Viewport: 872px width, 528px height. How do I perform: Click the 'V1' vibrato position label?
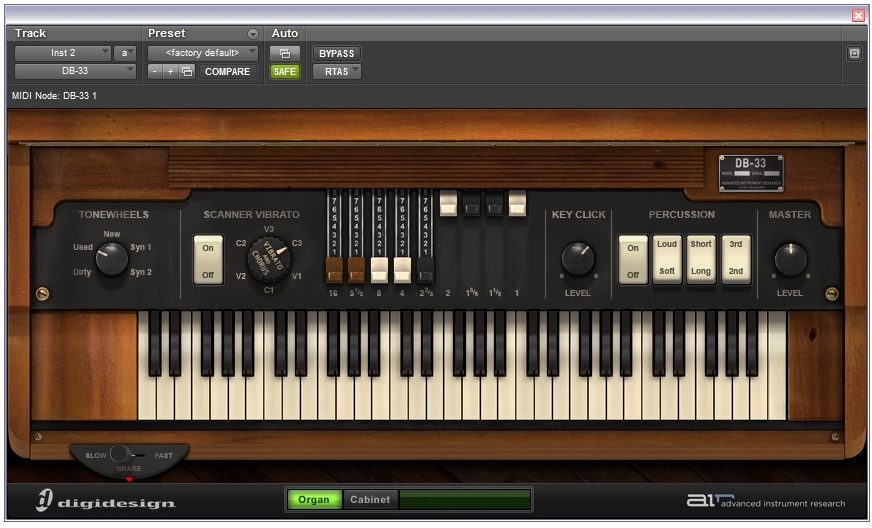(297, 276)
